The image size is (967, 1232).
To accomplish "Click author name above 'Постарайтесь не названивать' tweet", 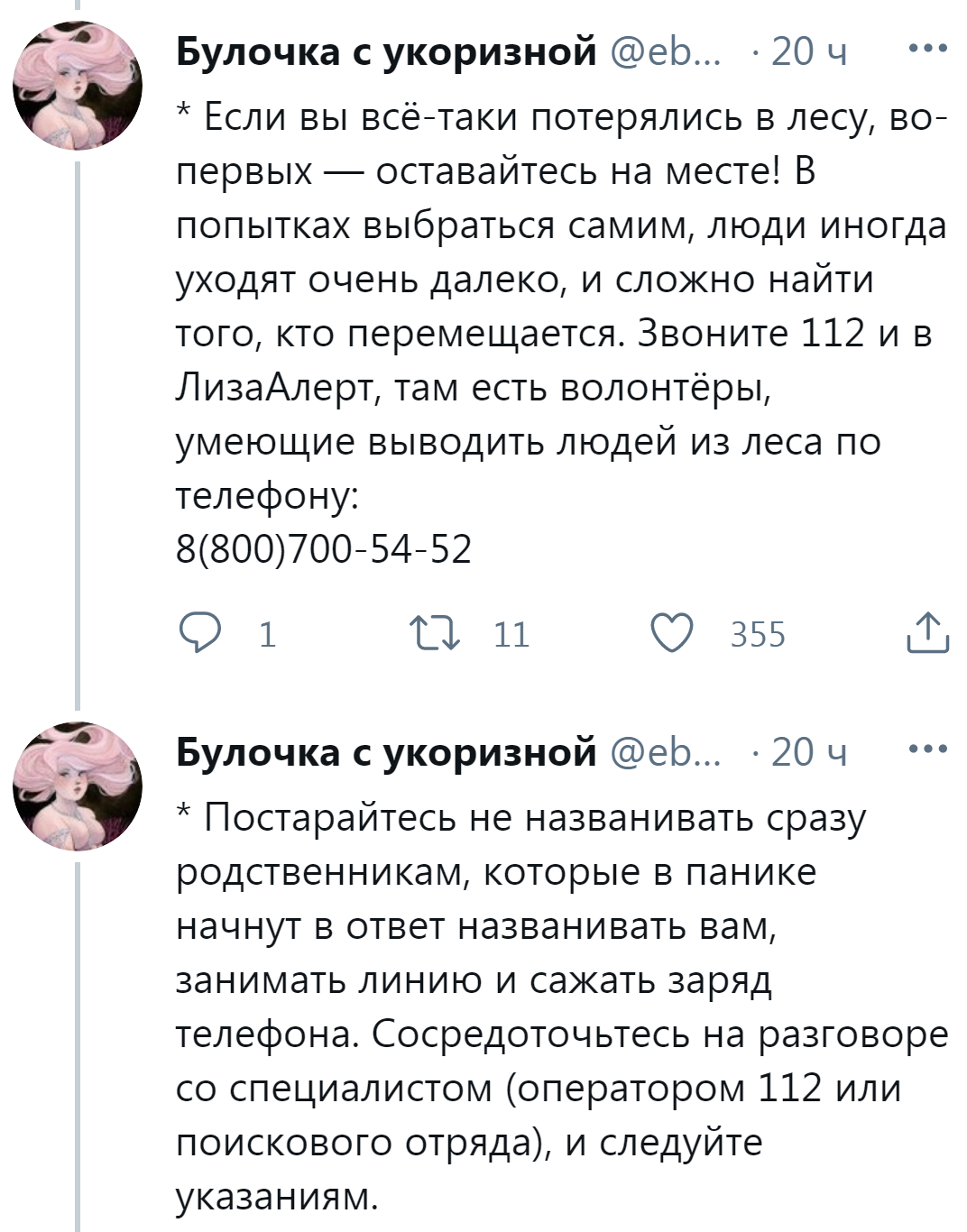I will (386, 751).
